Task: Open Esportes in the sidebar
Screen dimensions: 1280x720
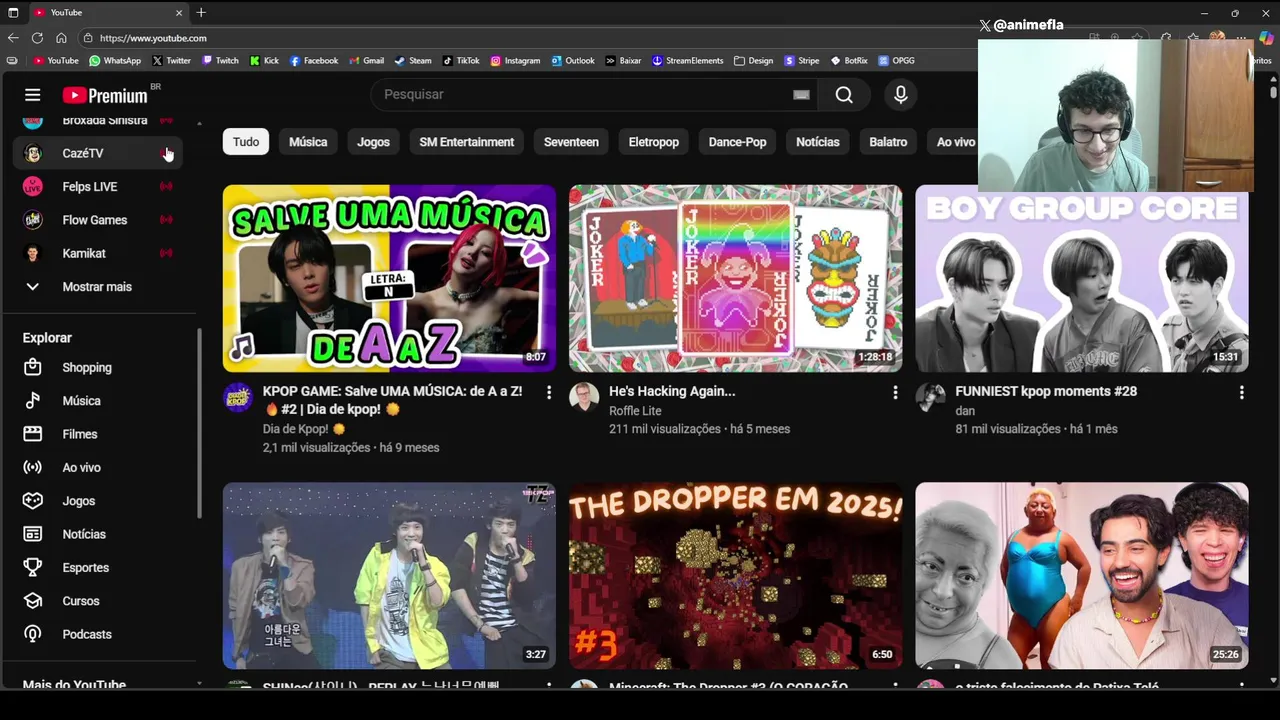Action: (x=100, y=567)
